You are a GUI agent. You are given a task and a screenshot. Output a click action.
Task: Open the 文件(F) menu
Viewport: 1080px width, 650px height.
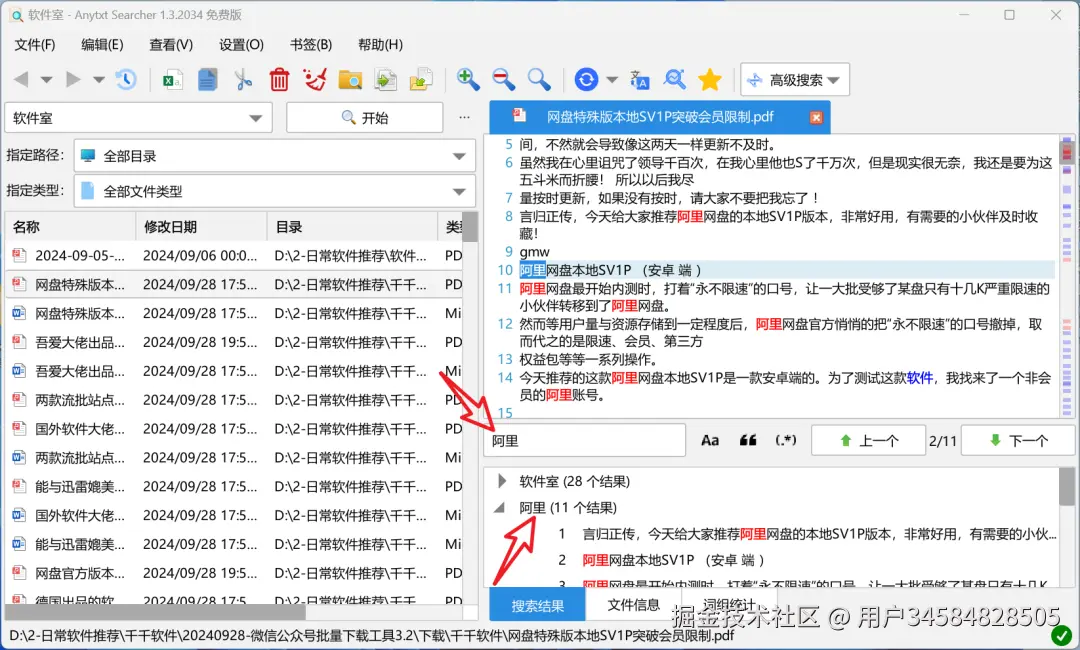click(x=34, y=45)
